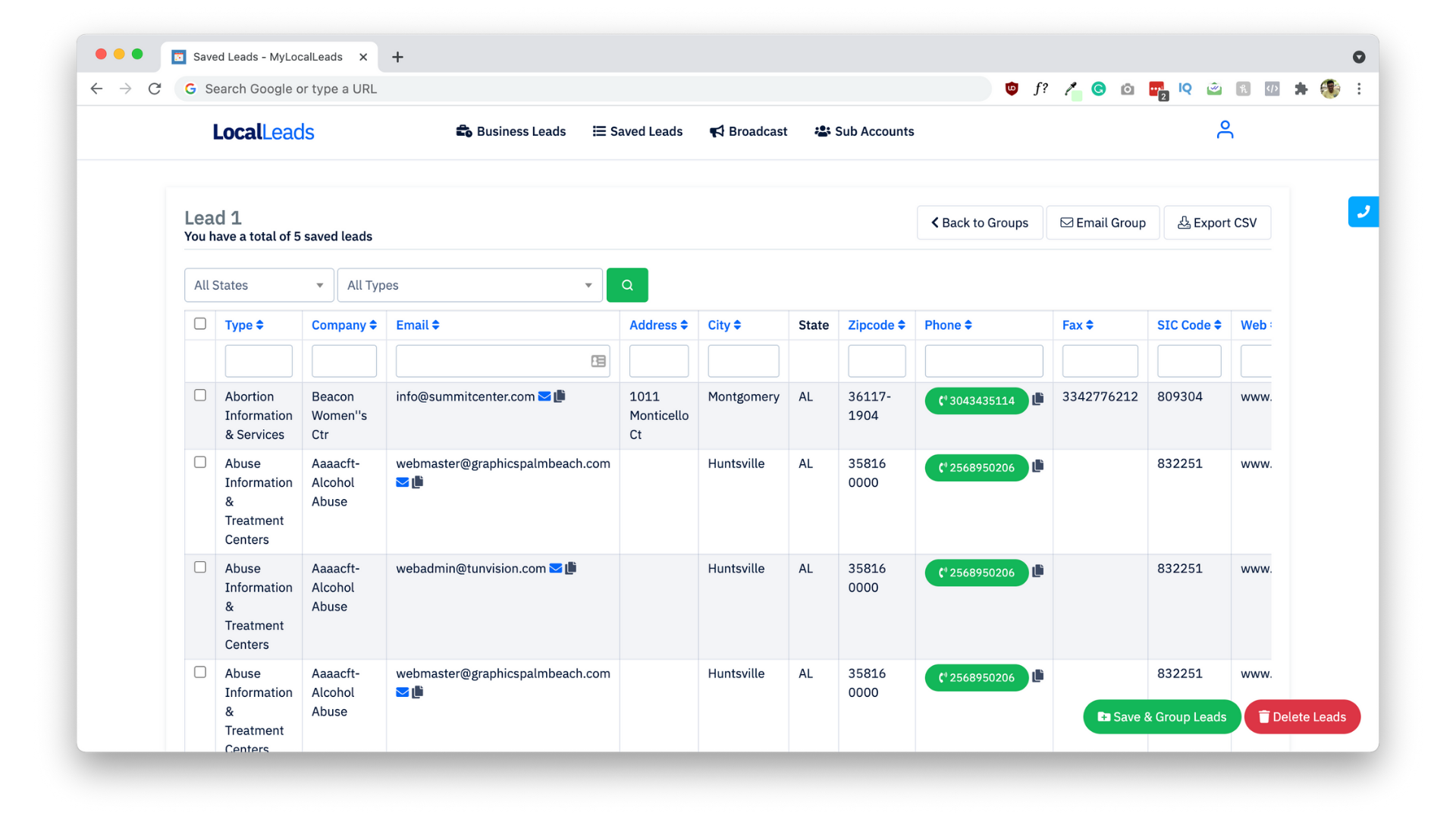The height and width of the screenshot is (819, 1456).
Task: Select checkbox for webadmin@tunvision.com row
Action: [x=200, y=567]
